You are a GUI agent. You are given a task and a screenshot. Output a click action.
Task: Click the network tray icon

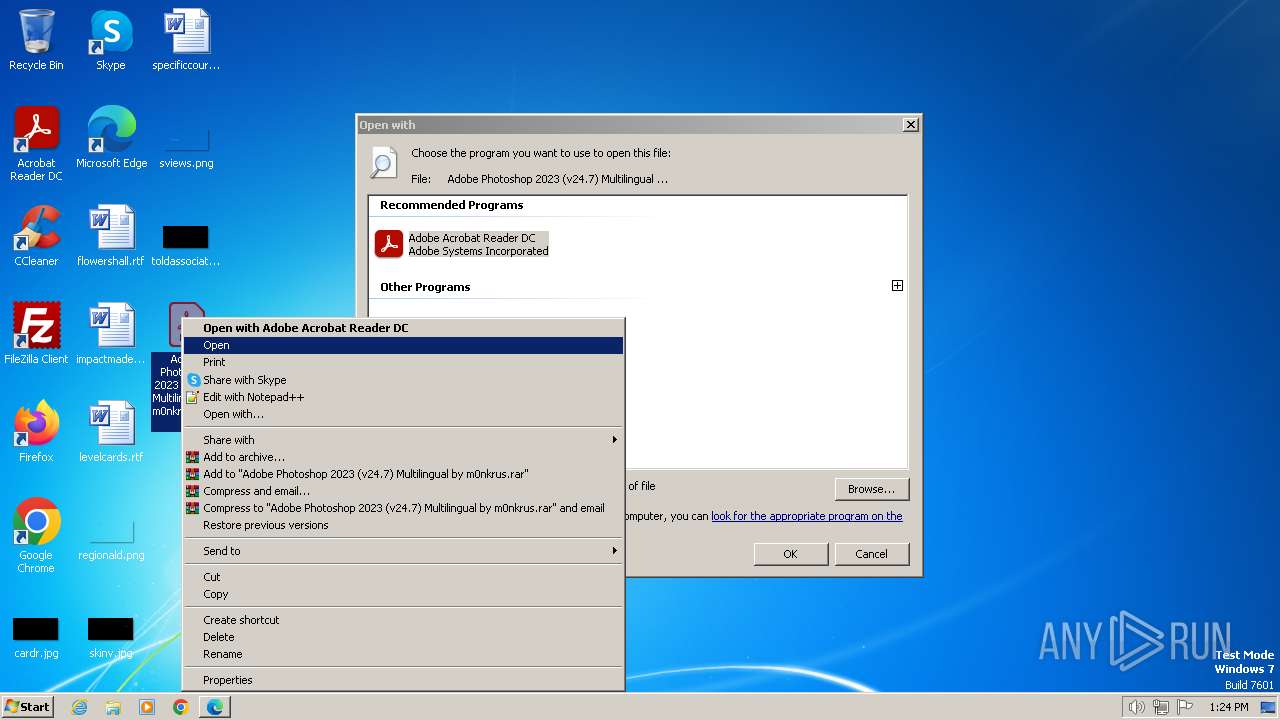(1161, 707)
